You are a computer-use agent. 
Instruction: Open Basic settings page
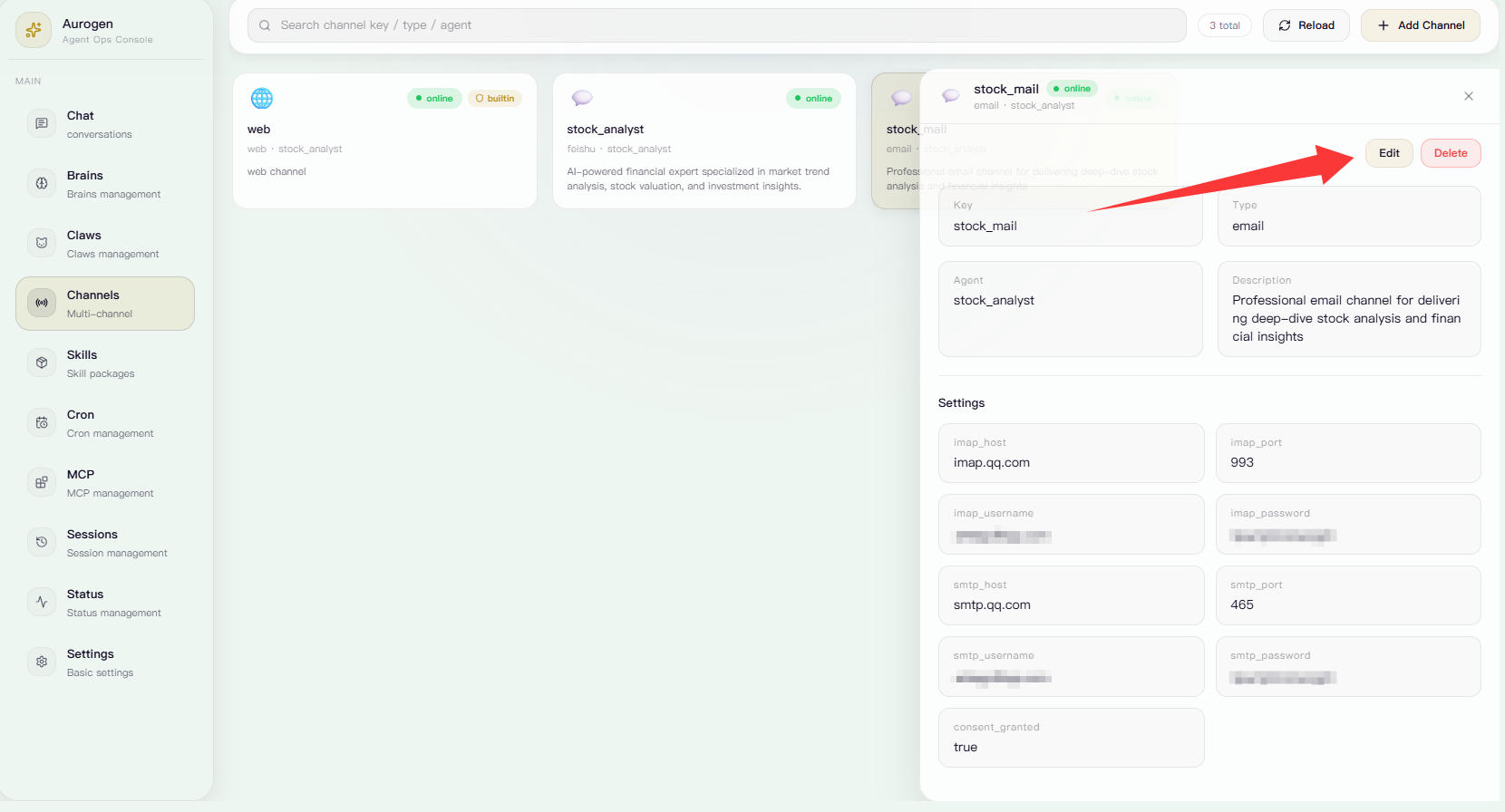click(x=105, y=662)
